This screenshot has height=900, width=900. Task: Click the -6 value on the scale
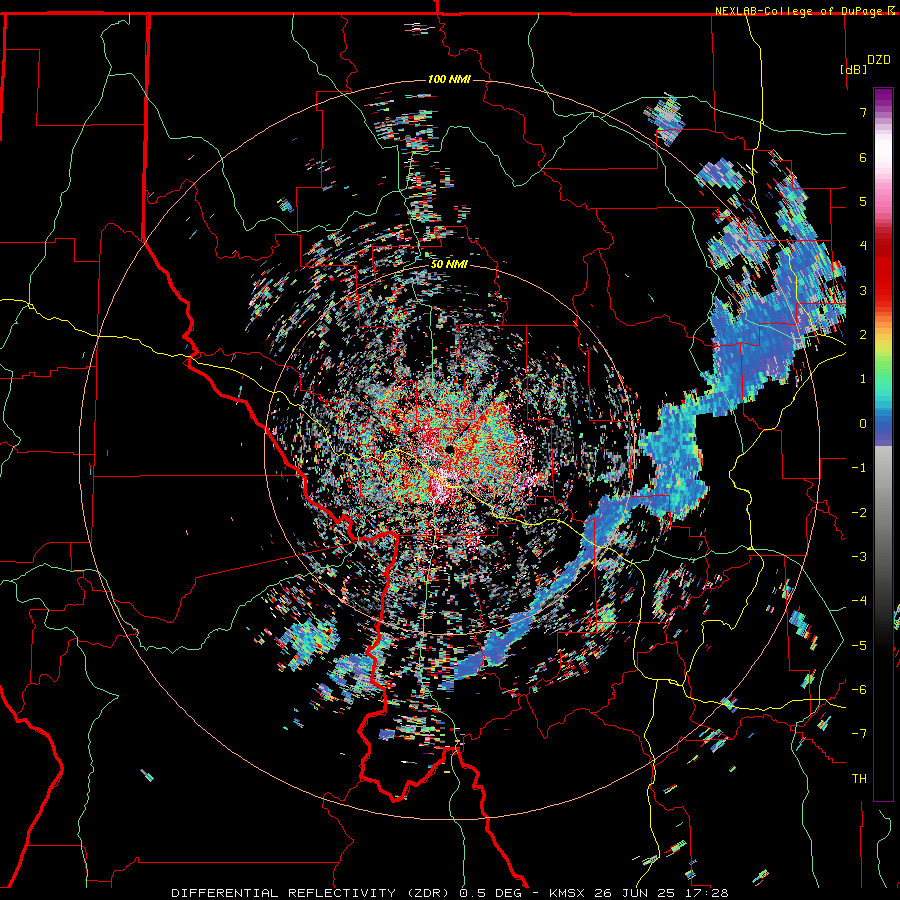pyautogui.click(x=859, y=690)
